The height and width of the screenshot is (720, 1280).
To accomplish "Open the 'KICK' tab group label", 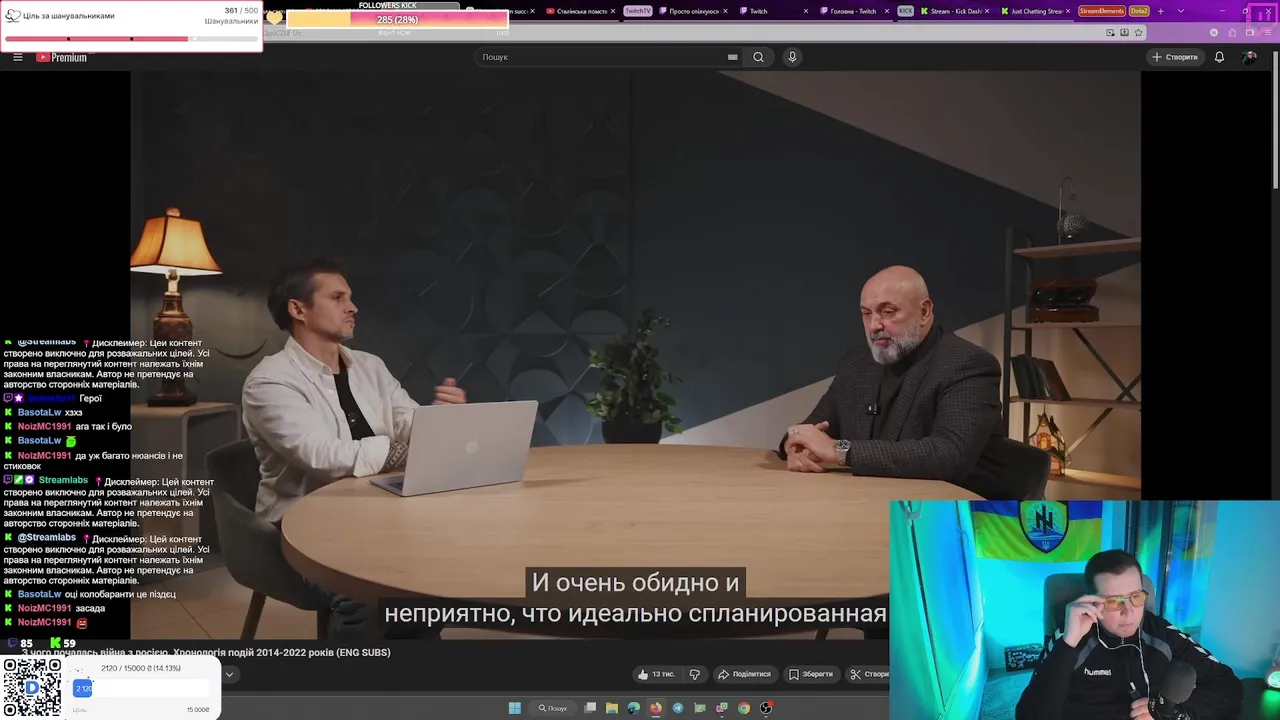I will (905, 11).
